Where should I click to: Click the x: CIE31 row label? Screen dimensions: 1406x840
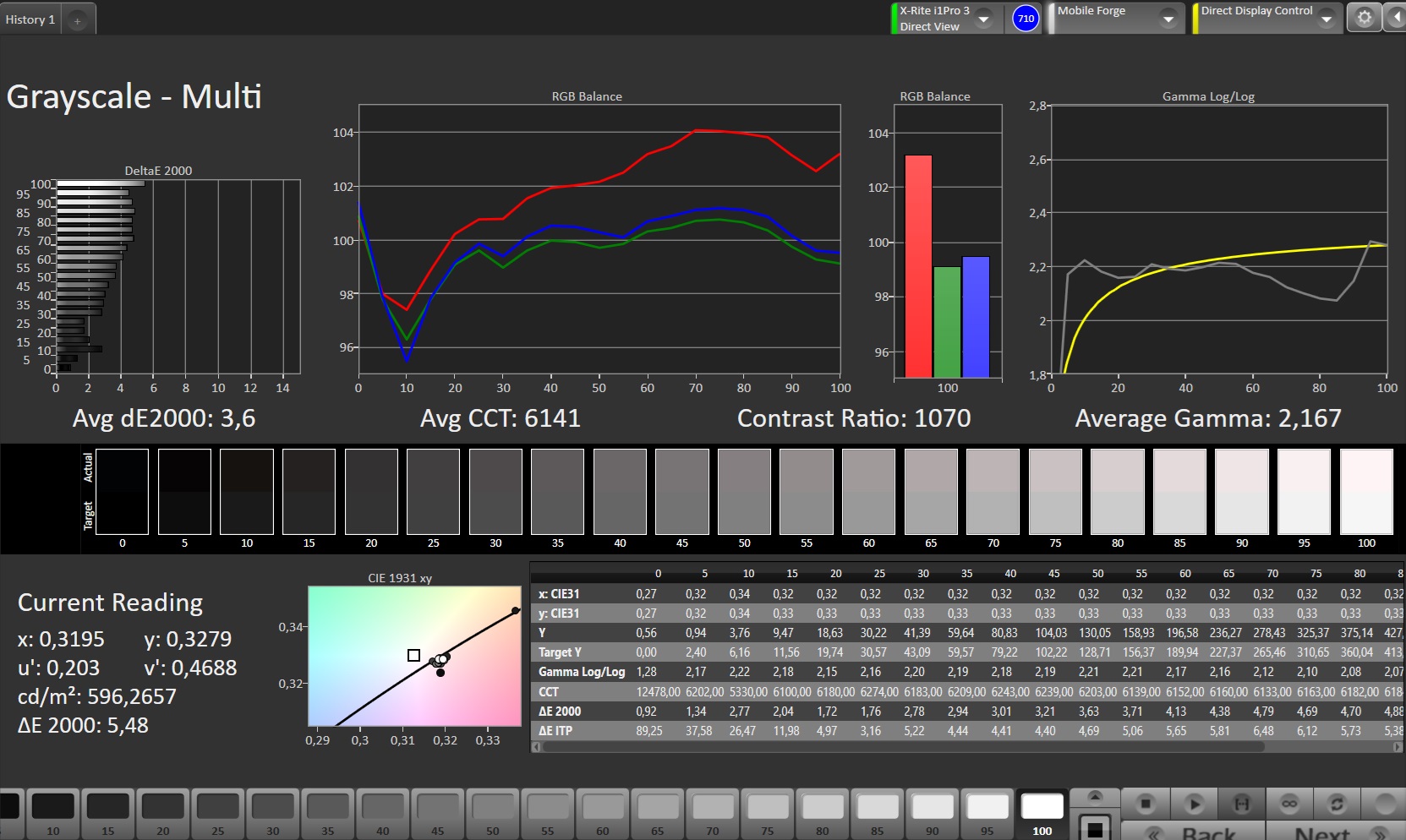tap(559, 594)
